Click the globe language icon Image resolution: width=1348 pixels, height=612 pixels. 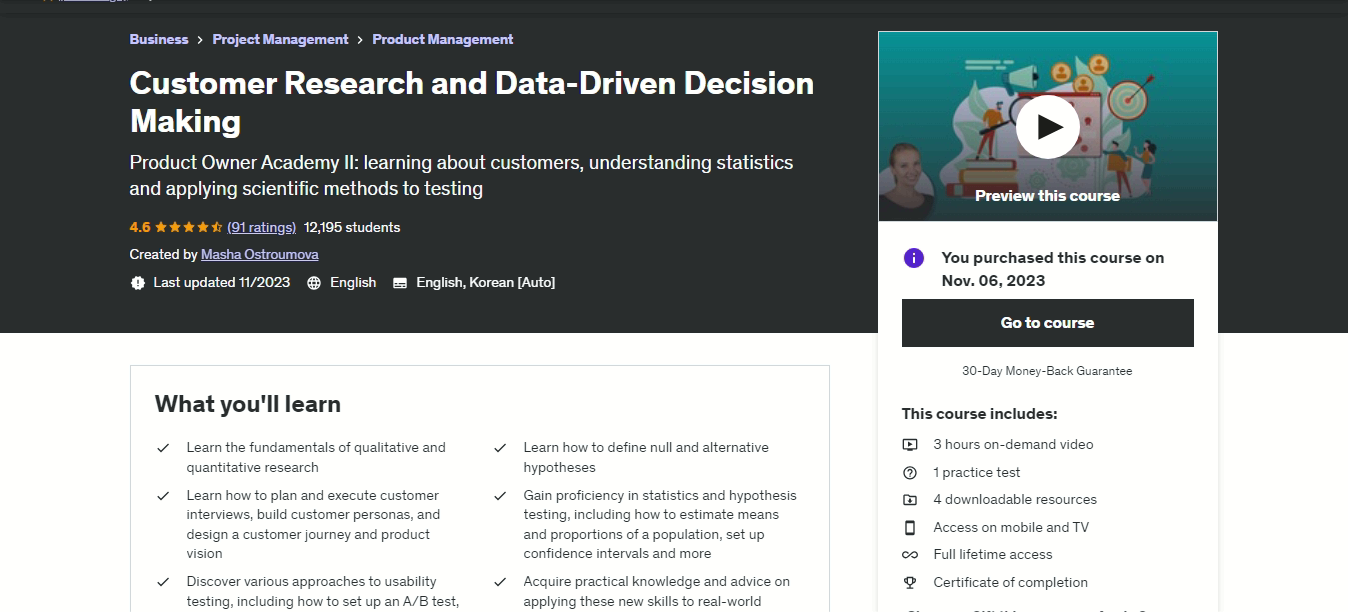(314, 283)
